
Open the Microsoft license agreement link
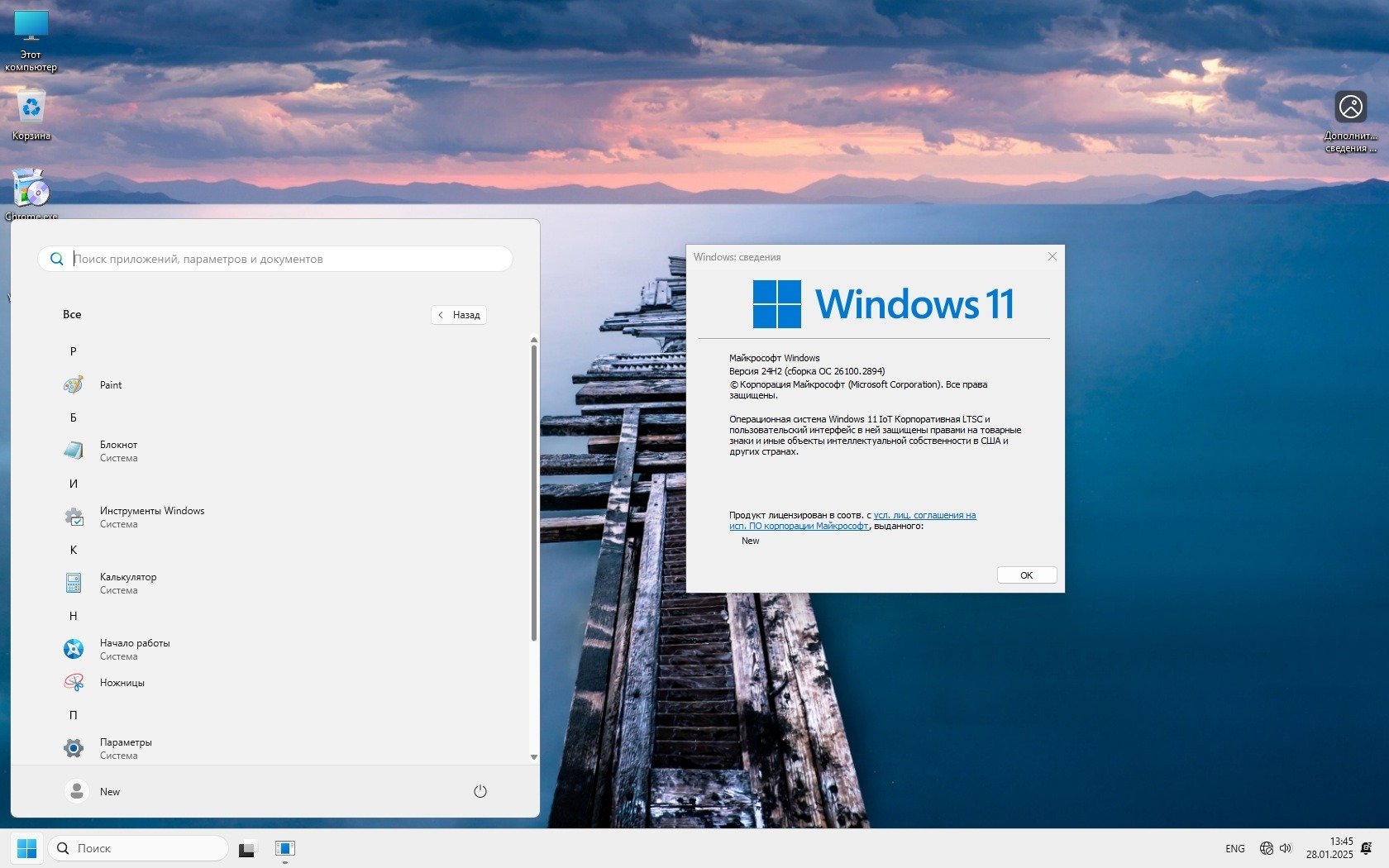point(924,515)
